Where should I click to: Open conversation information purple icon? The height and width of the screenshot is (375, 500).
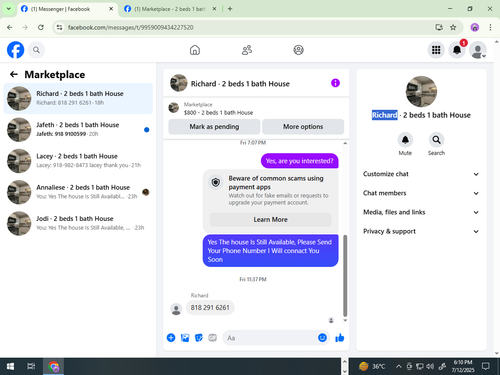point(335,83)
